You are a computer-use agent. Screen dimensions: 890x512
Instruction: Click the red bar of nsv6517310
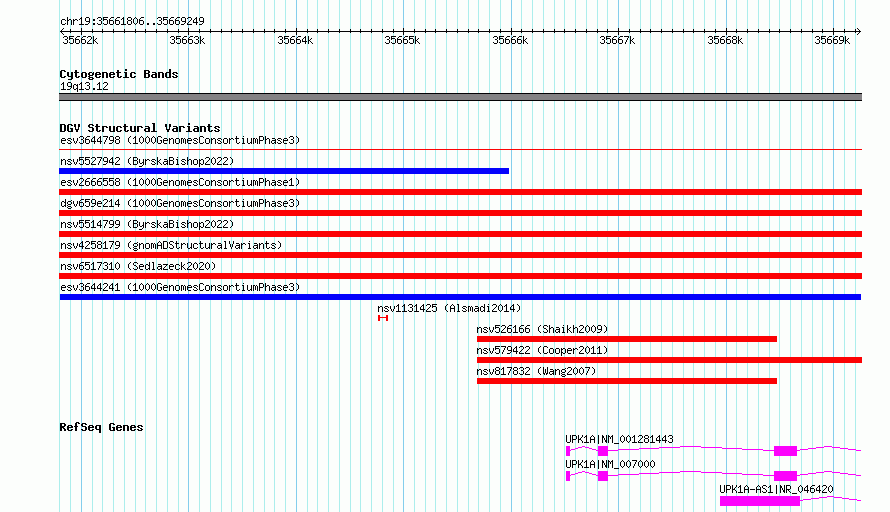[x=460, y=276]
